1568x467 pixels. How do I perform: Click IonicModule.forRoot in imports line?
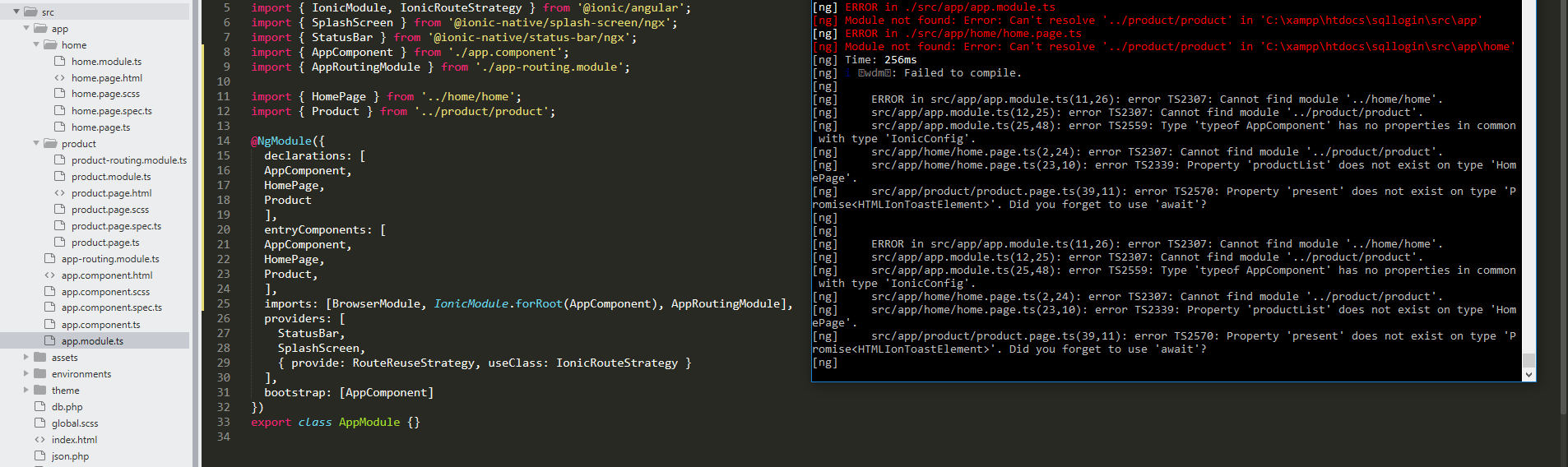coord(498,303)
